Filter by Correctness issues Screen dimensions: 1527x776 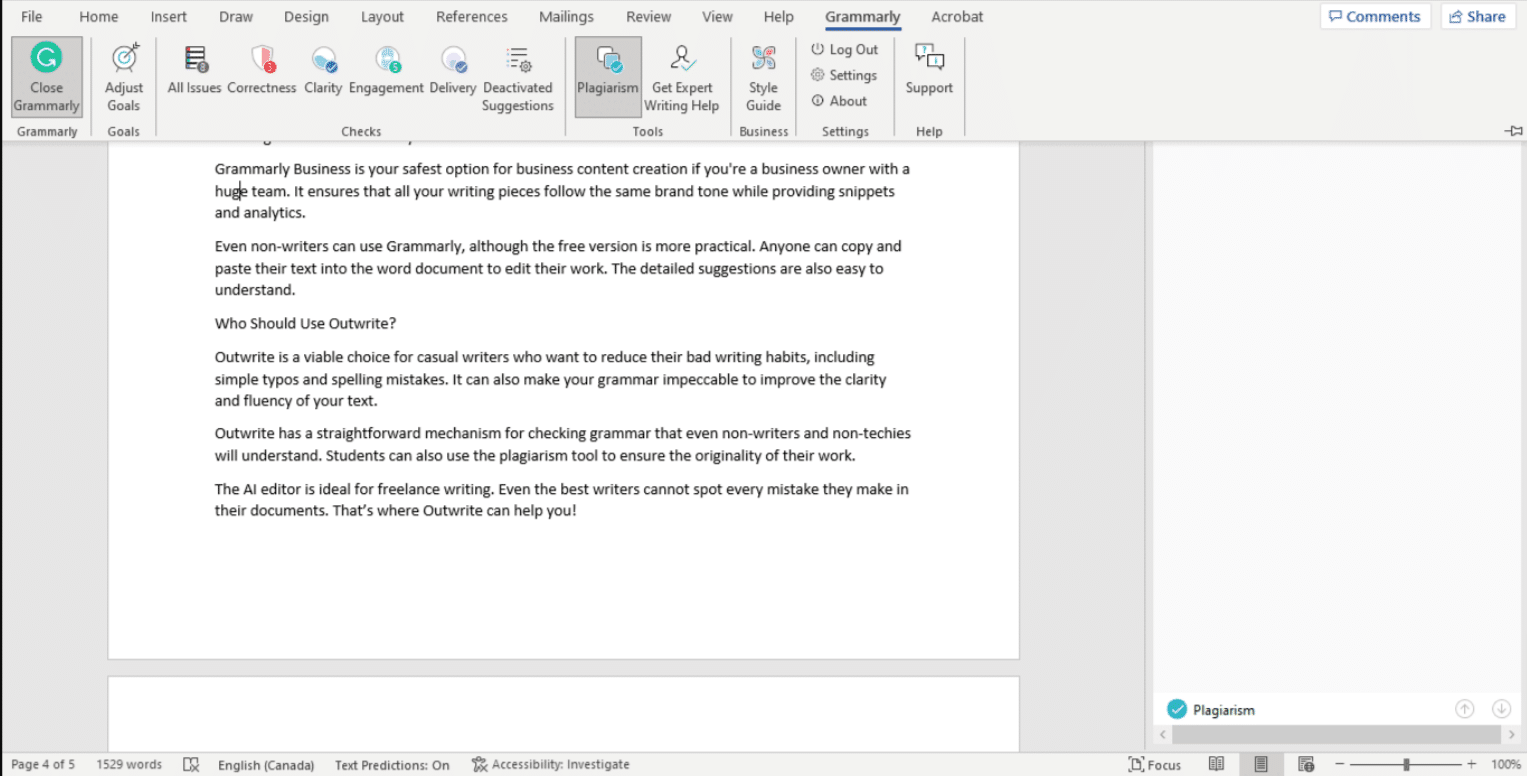point(262,70)
